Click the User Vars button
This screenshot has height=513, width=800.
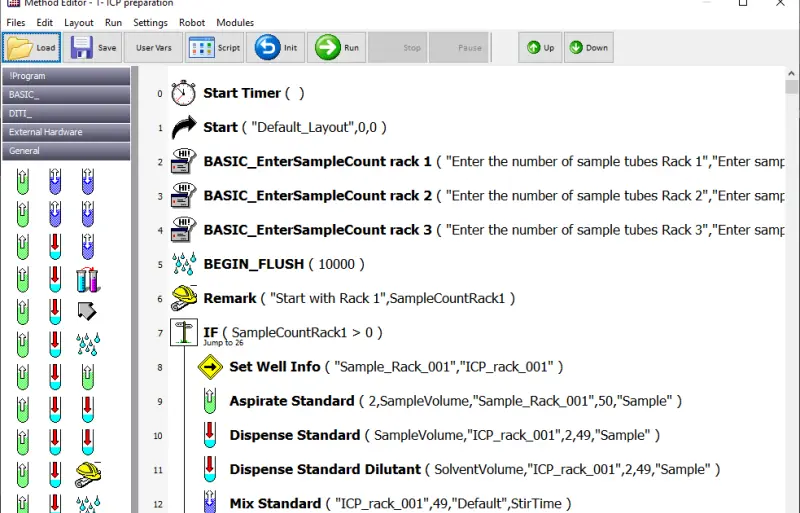coord(153,47)
